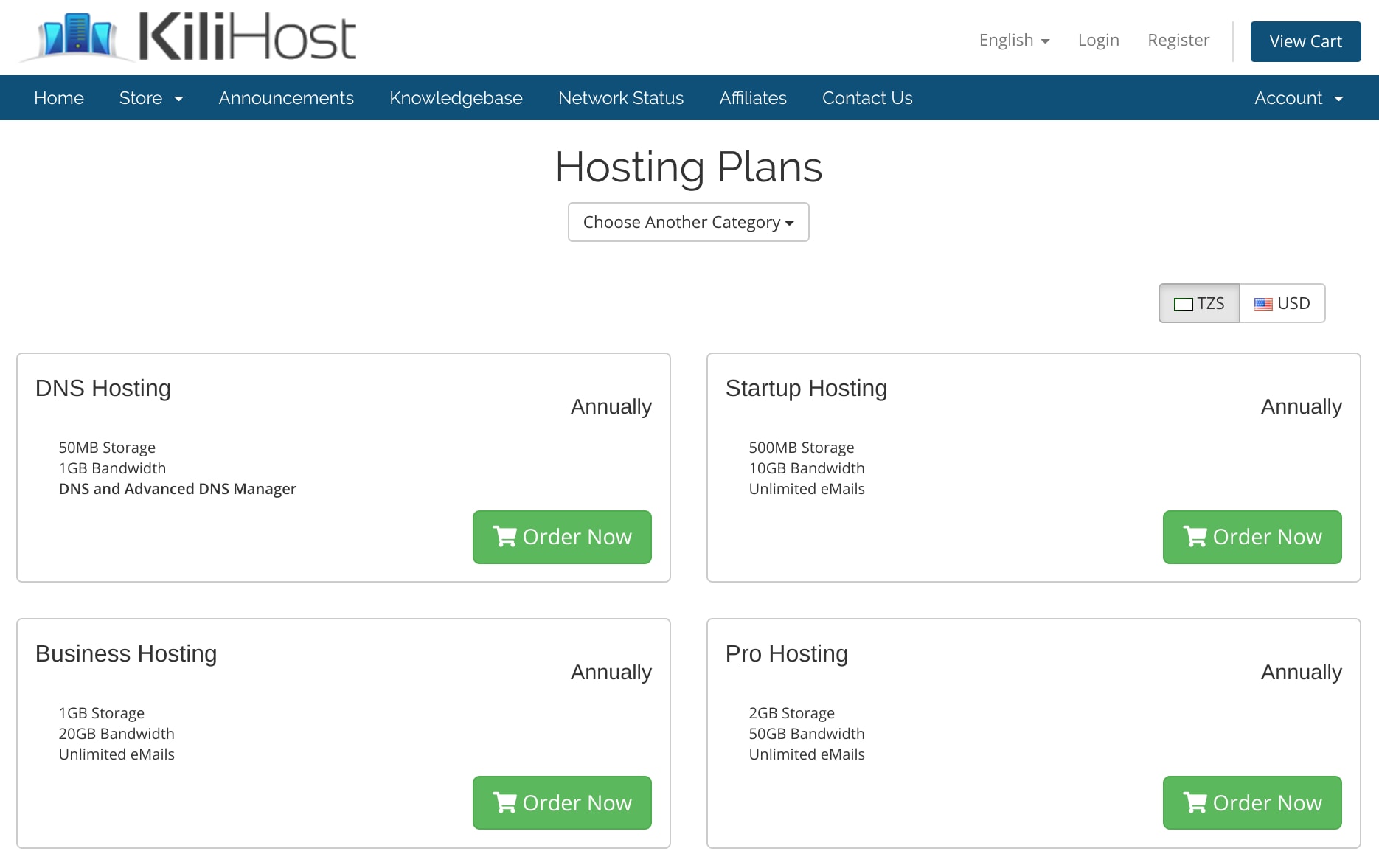Click '50GB Bandwidth' in Pro Hosting
Screen dimensions: 1379x868
pos(807,734)
